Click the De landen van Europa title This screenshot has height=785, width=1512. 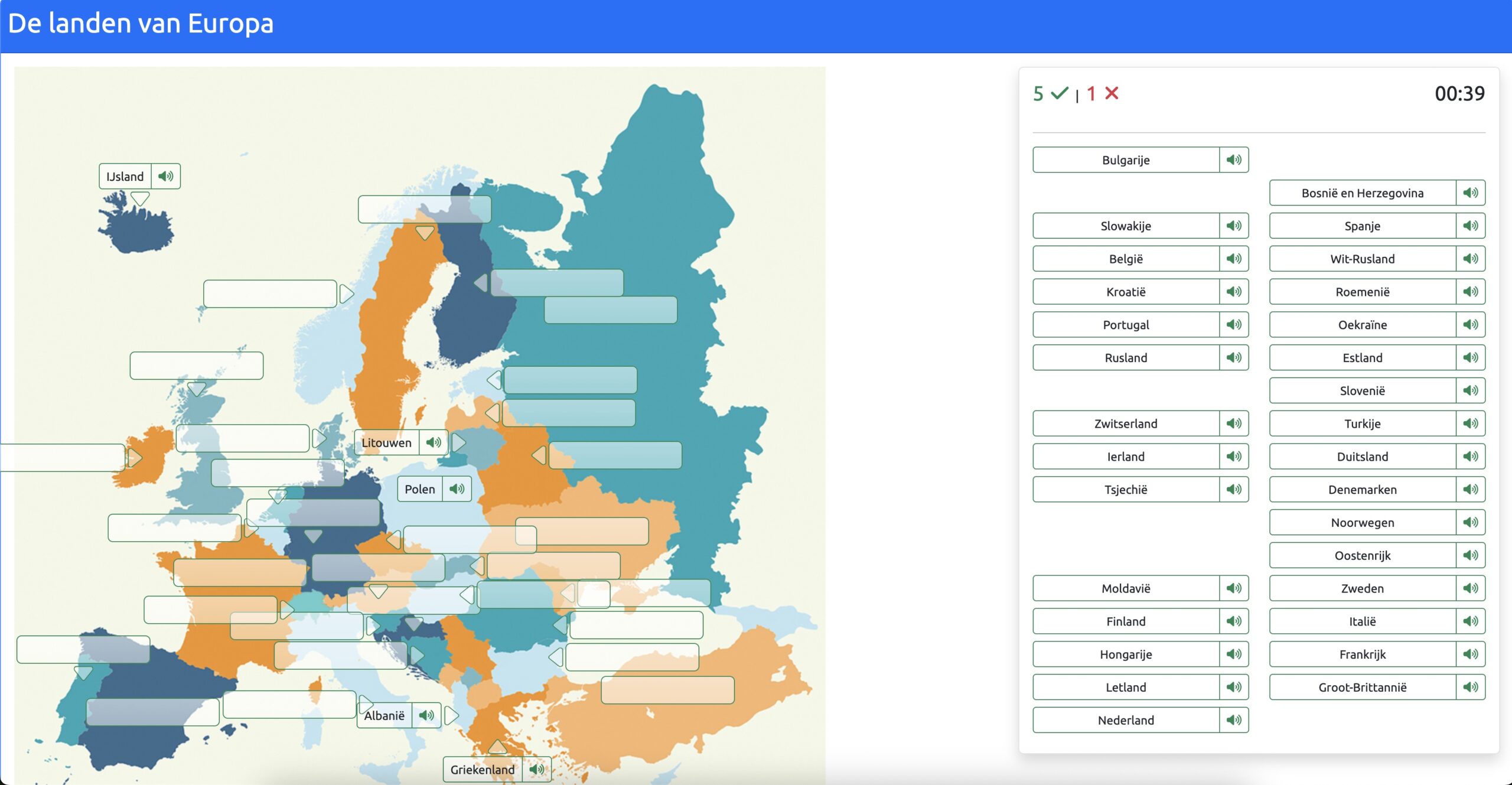[x=141, y=24]
